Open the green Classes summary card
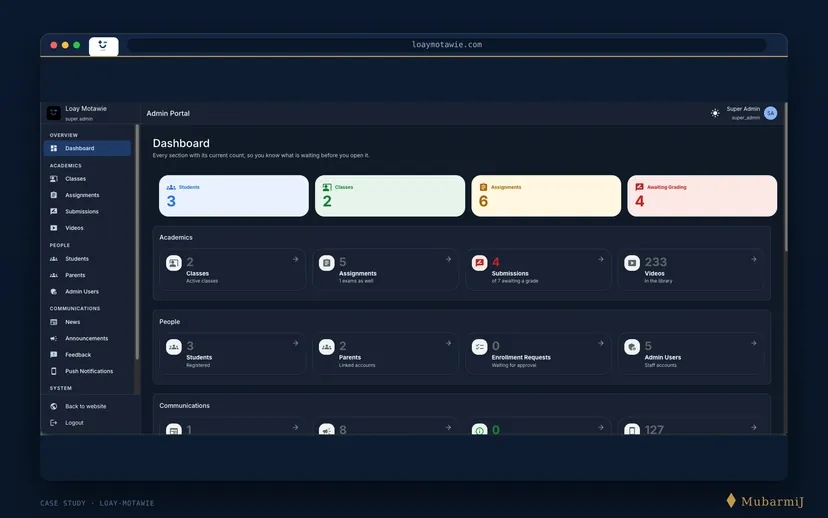Viewport: 828px width, 518px height. (x=390, y=196)
